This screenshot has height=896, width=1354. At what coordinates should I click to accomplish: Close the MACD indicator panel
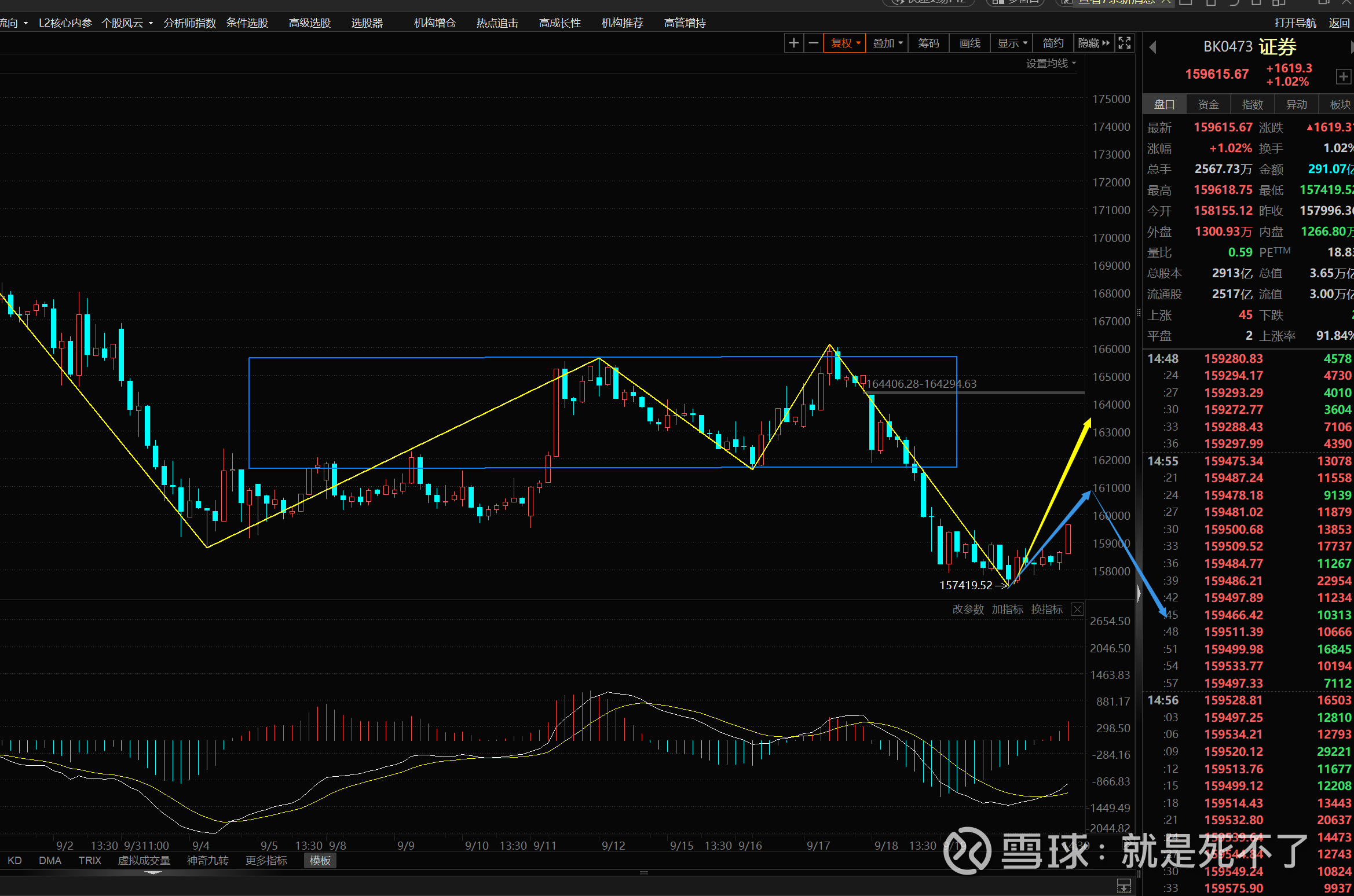(x=1077, y=609)
